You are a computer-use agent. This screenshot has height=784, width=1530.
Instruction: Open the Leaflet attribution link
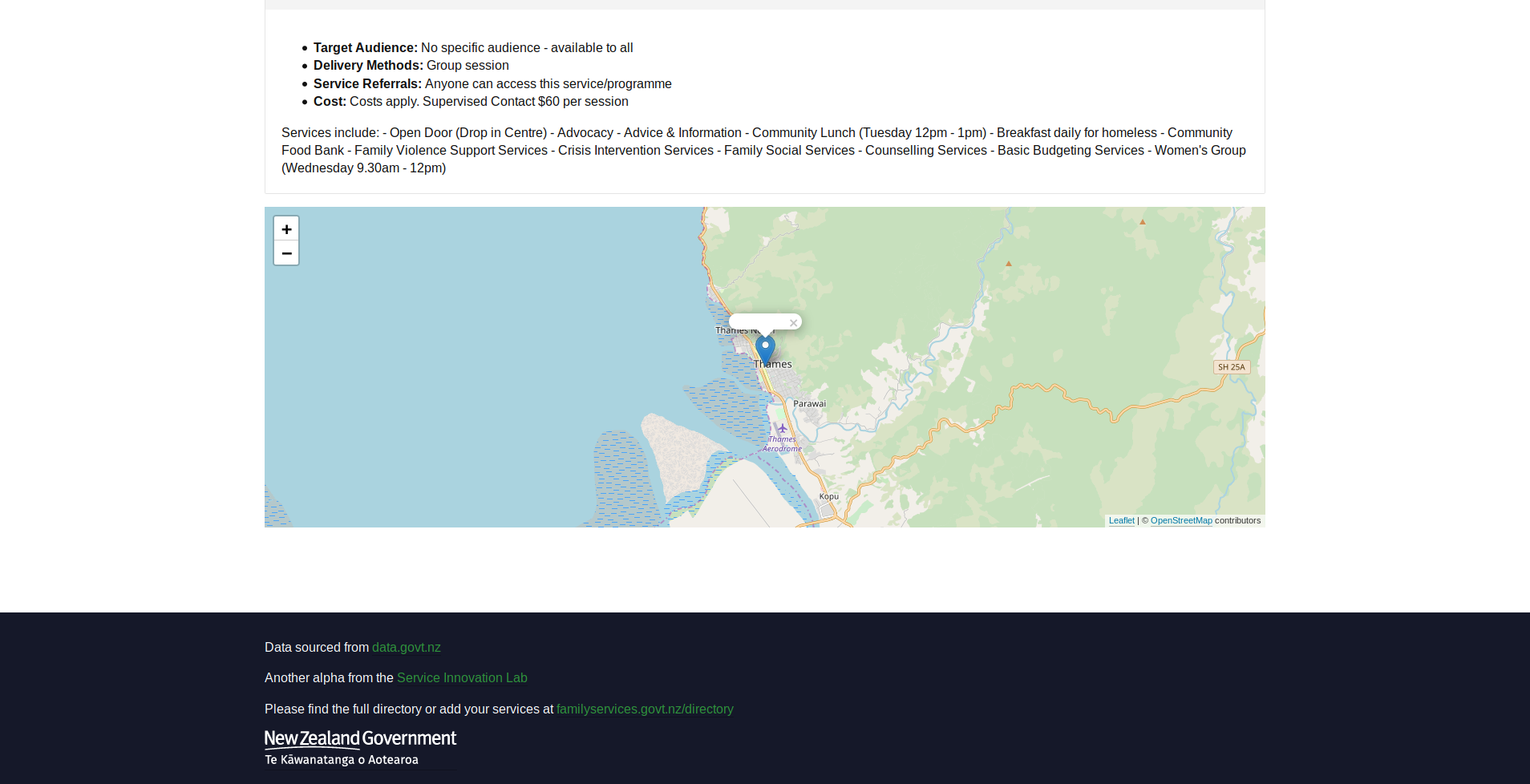click(x=1121, y=520)
